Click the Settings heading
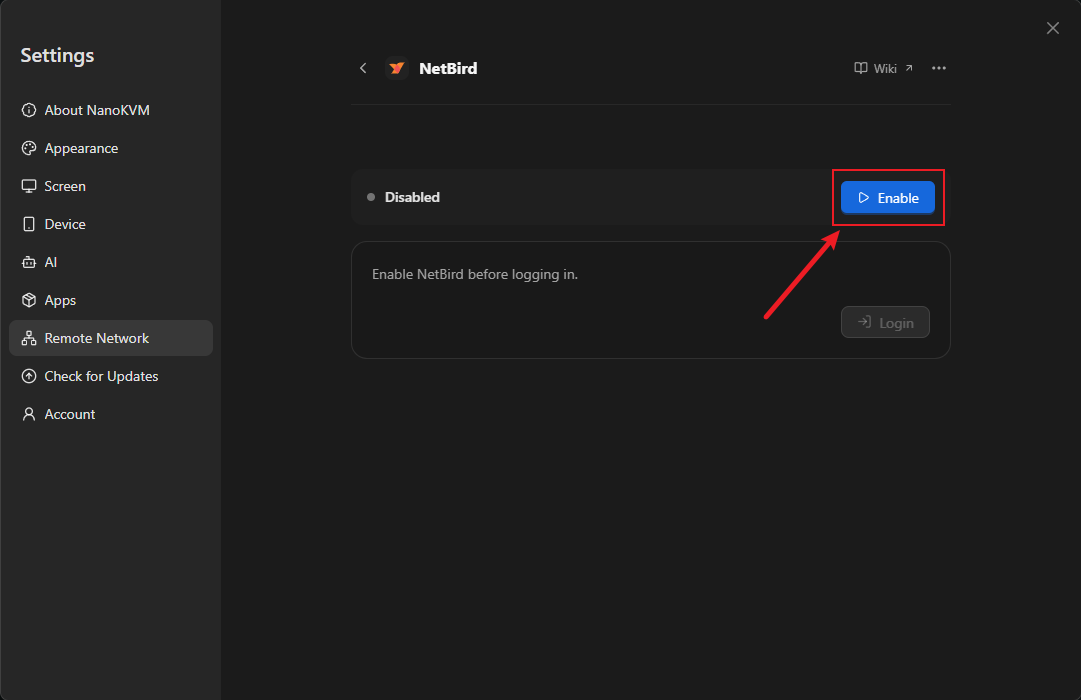1081x700 pixels. [x=57, y=55]
